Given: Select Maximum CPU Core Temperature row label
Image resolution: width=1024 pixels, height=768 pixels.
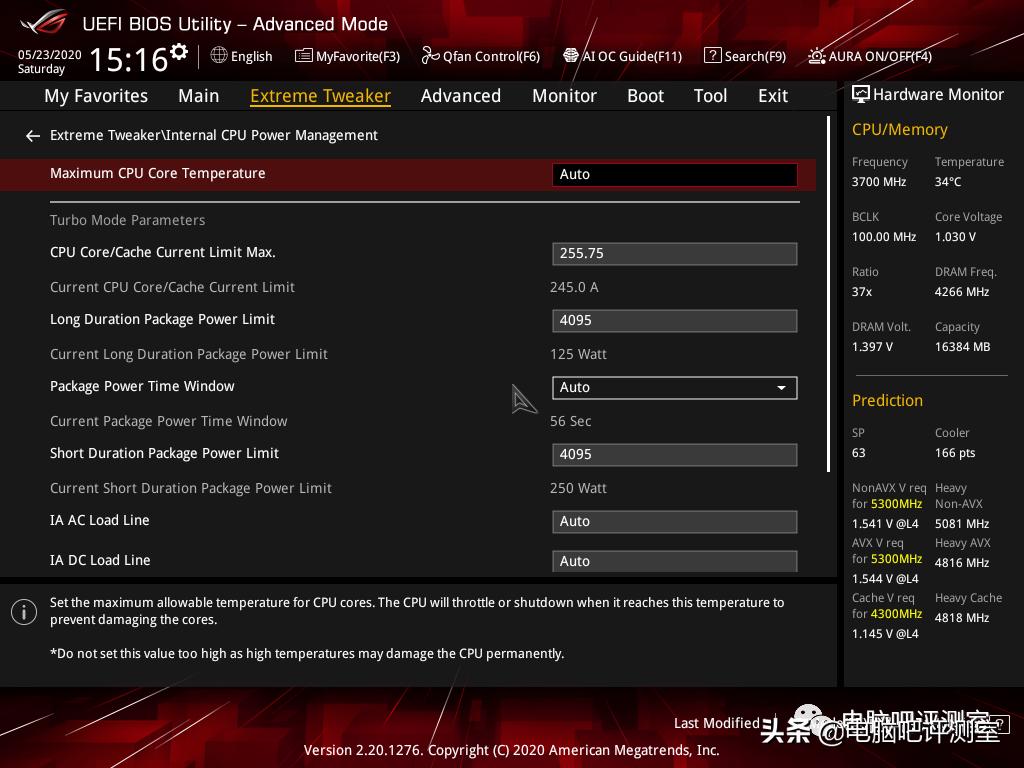Looking at the screenshot, I should [157, 174].
